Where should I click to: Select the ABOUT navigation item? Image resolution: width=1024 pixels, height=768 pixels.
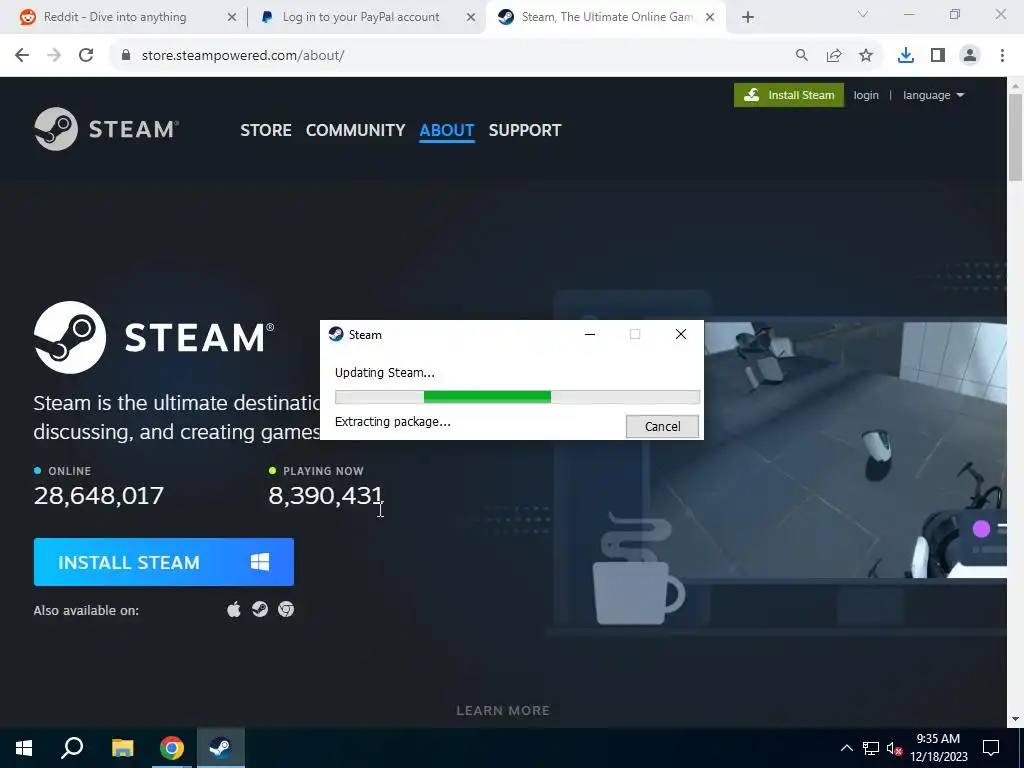447,130
